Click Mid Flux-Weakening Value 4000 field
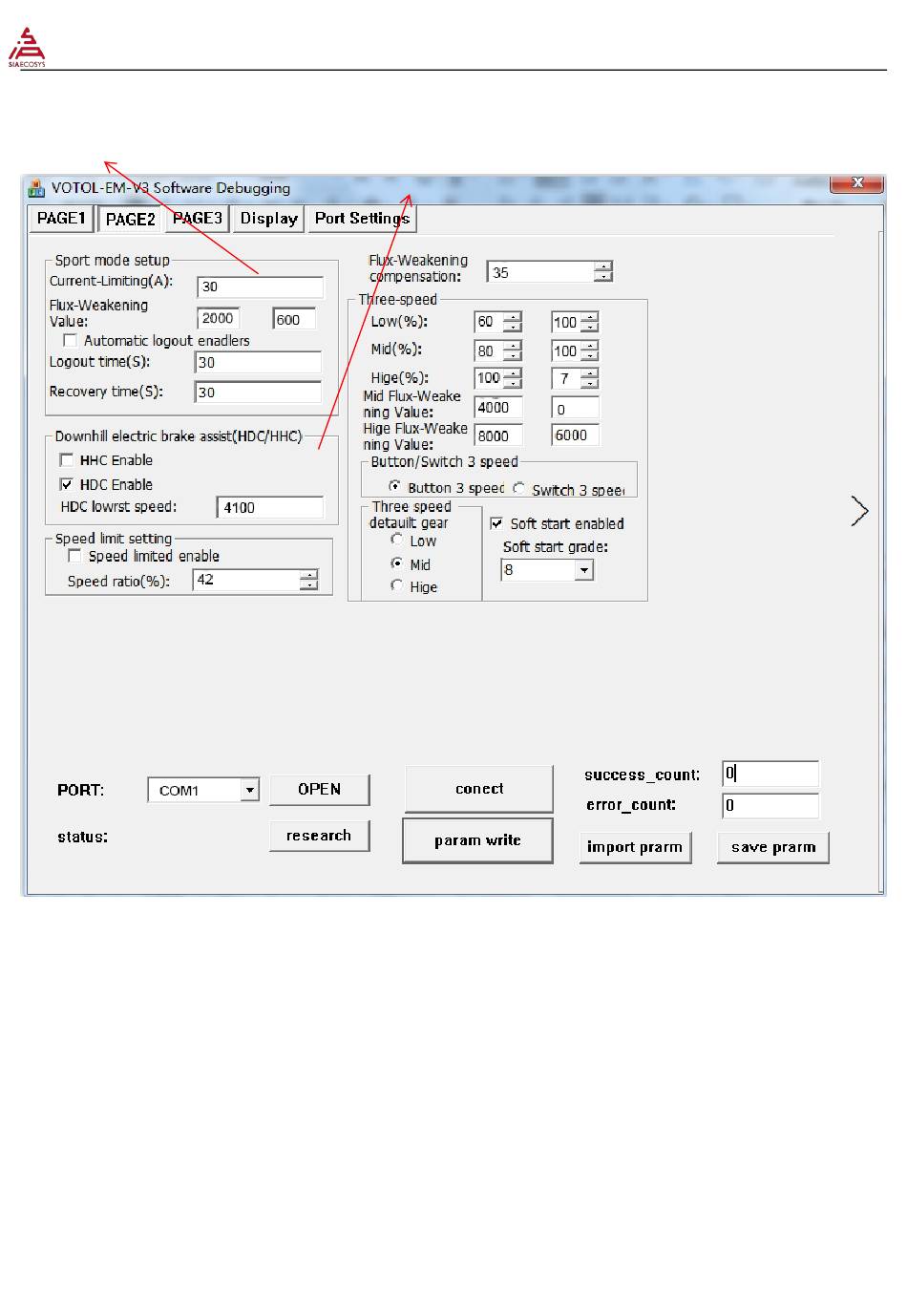The image size is (907, 1316). tap(498, 408)
